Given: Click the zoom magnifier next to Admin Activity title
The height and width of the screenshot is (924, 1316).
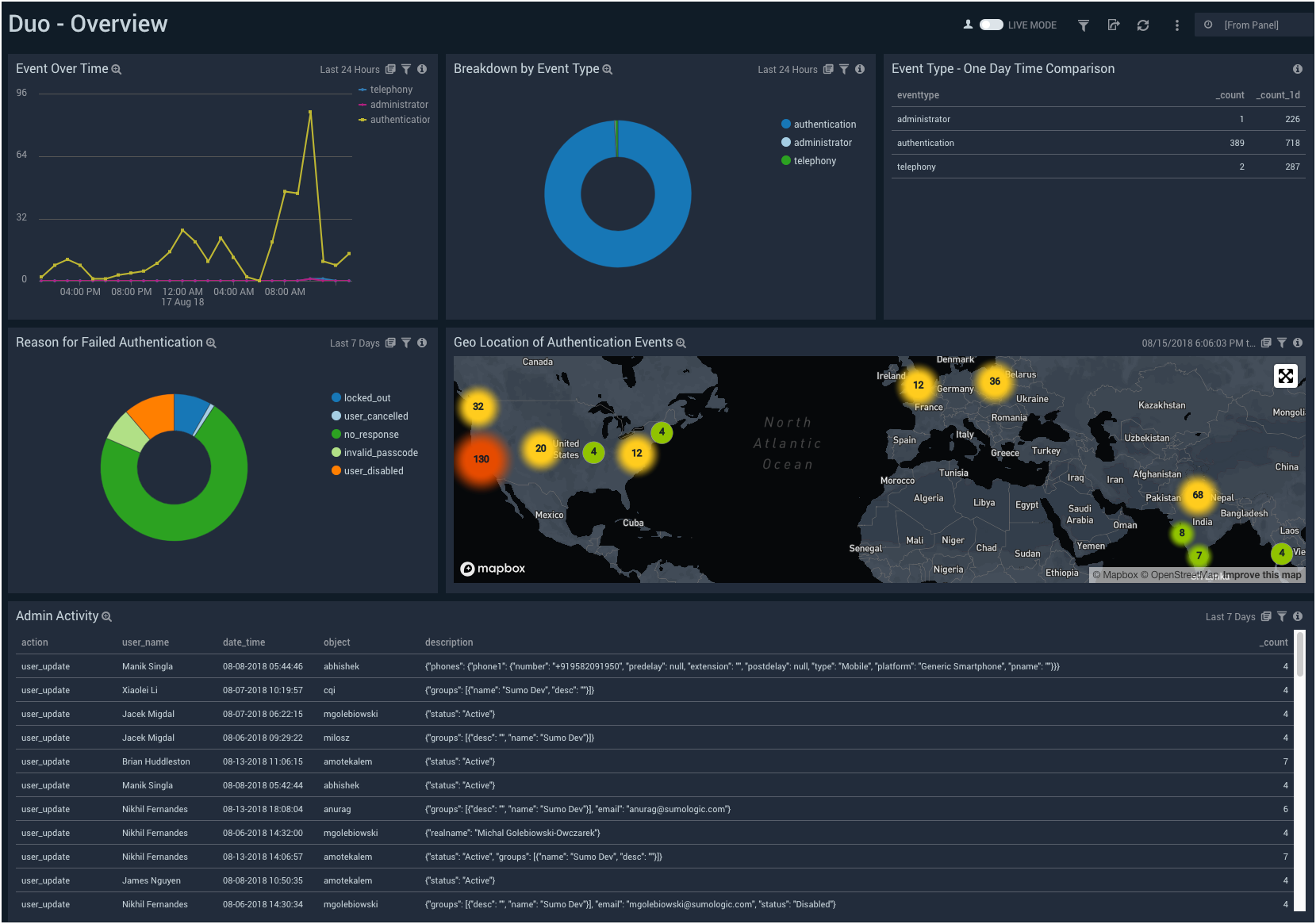Looking at the screenshot, I should 107,616.
